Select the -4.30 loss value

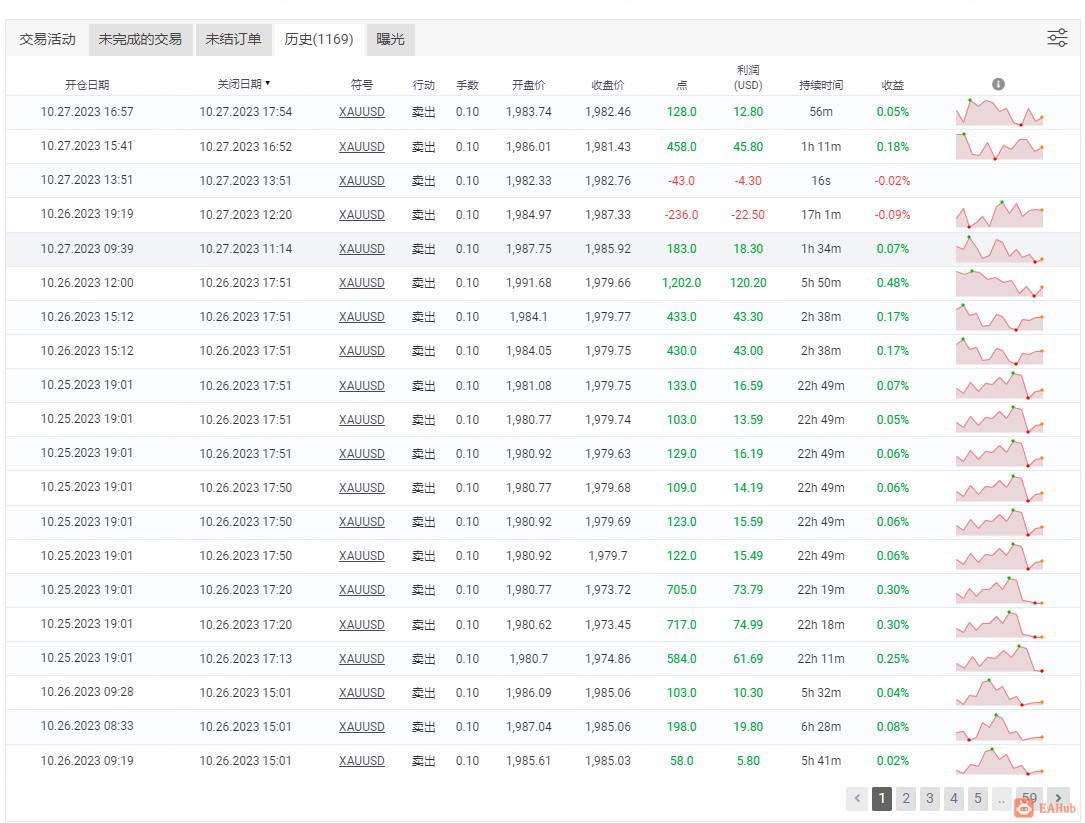point(748,181)
